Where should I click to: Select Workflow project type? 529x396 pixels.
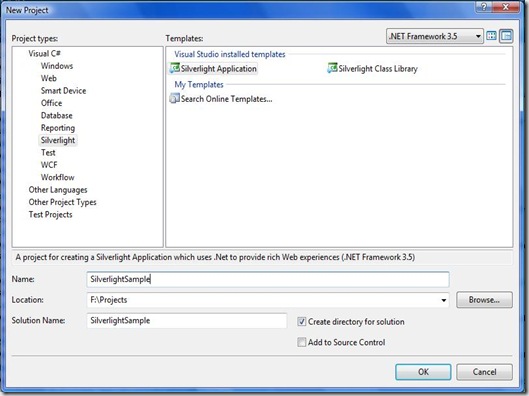click(58, 177)
